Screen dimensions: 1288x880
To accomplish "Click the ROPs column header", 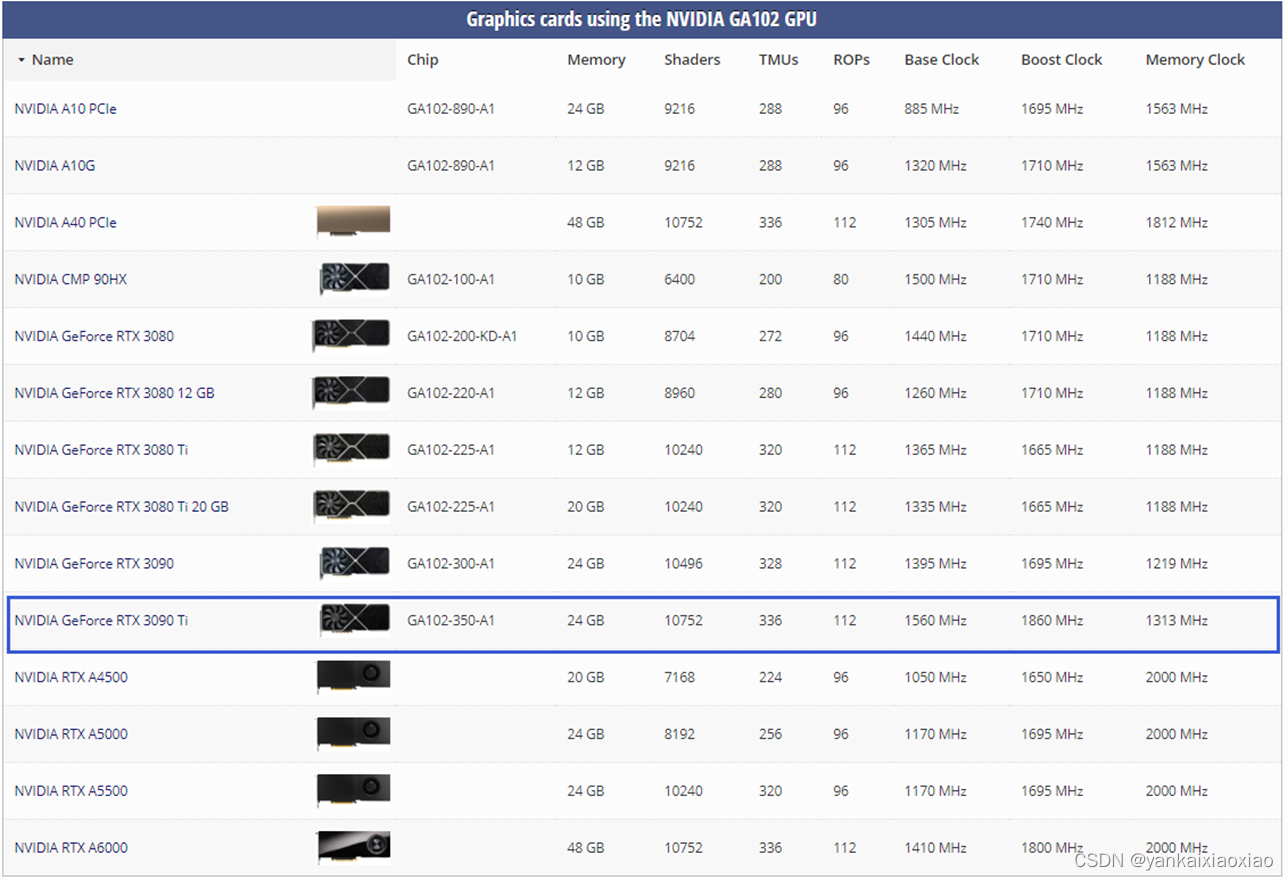I will coord(851,60).
